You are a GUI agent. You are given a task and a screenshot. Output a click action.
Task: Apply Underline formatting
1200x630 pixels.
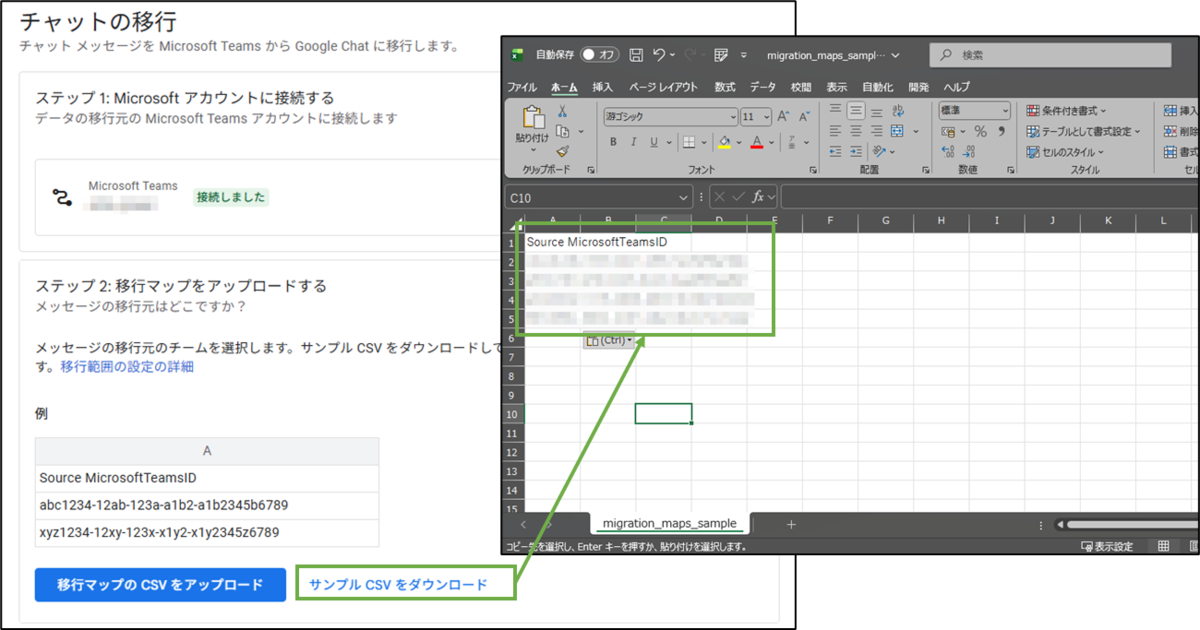[655, 142]
